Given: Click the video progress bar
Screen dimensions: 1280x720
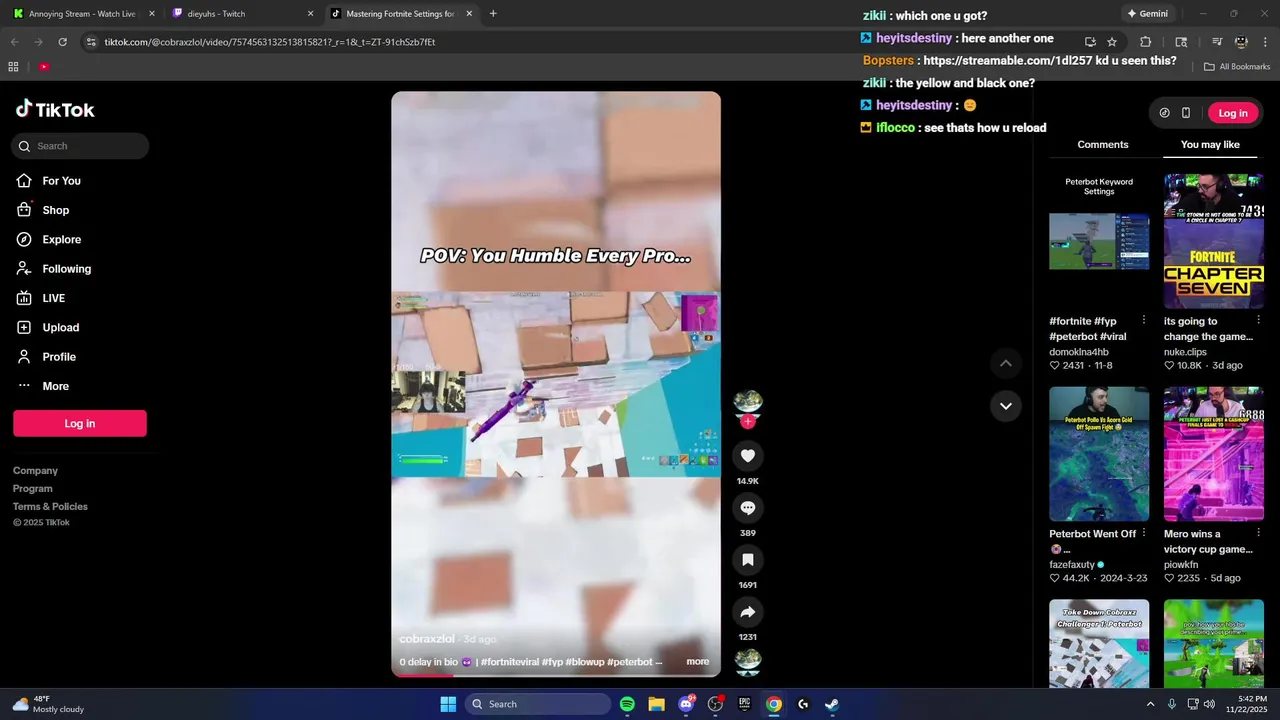Looking at the screenshot, I should click(556, 675).
